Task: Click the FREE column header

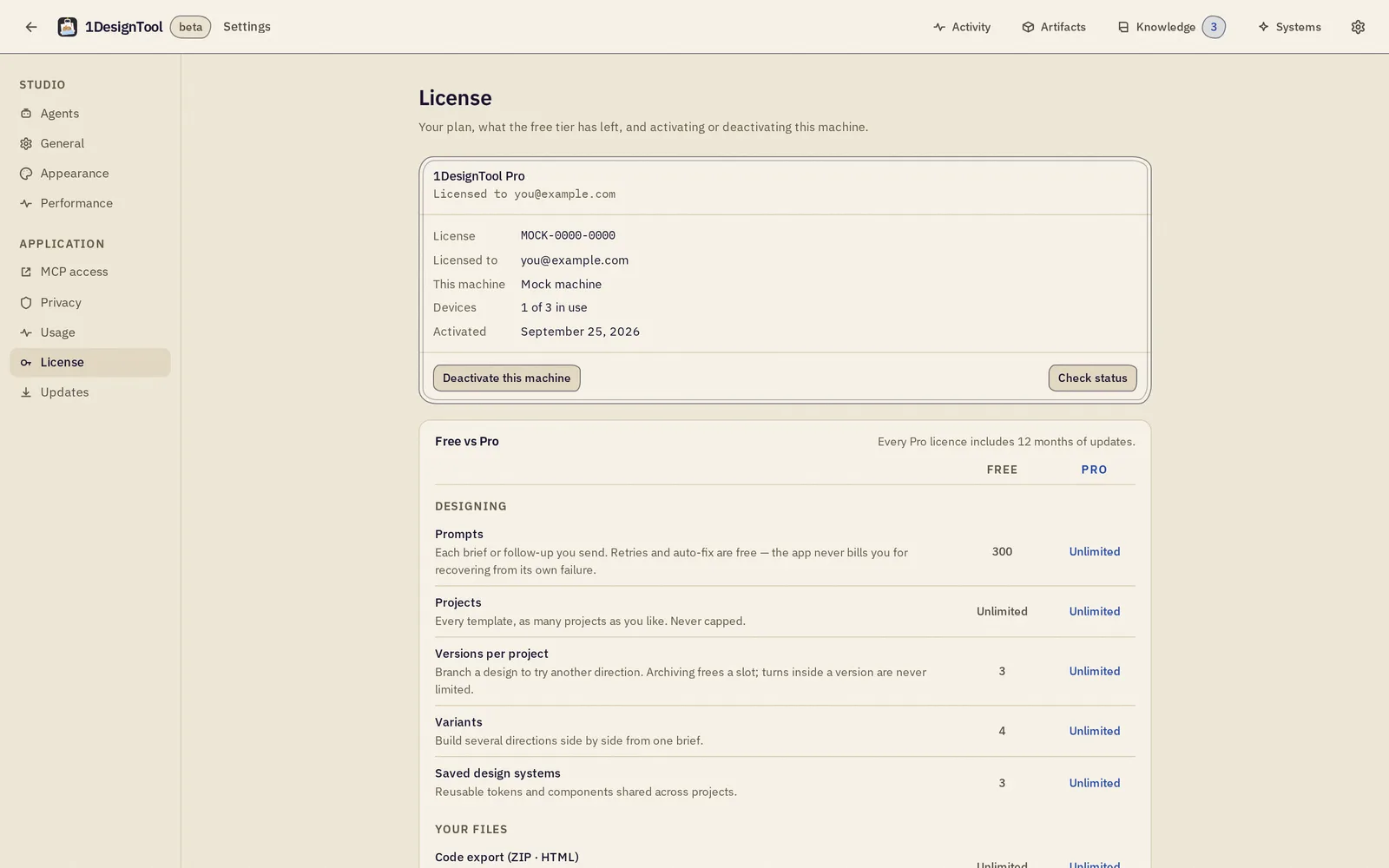Action: pyautogui.click(x=1002, y=470)
